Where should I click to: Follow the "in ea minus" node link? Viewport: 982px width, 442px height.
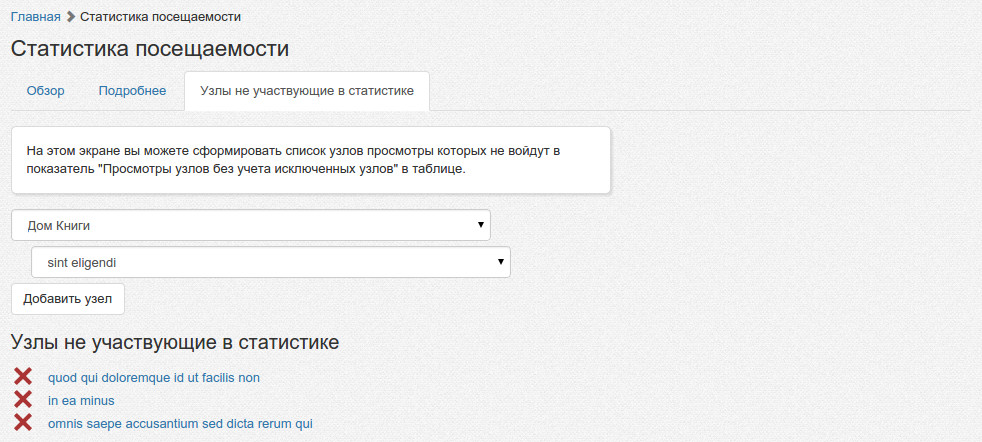(81, 401)
